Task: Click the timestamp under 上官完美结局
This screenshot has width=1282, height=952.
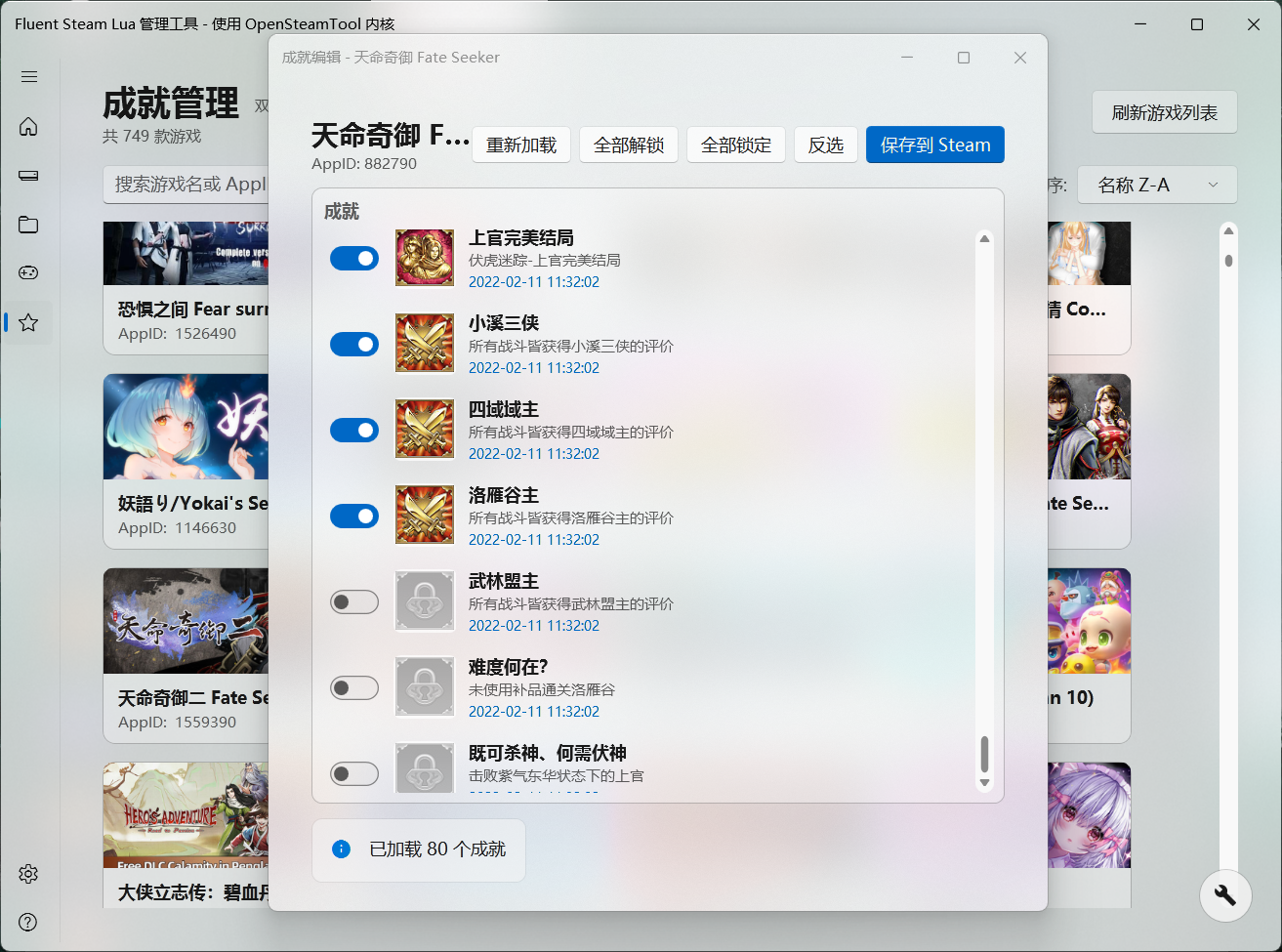Action: click(534, 282)
